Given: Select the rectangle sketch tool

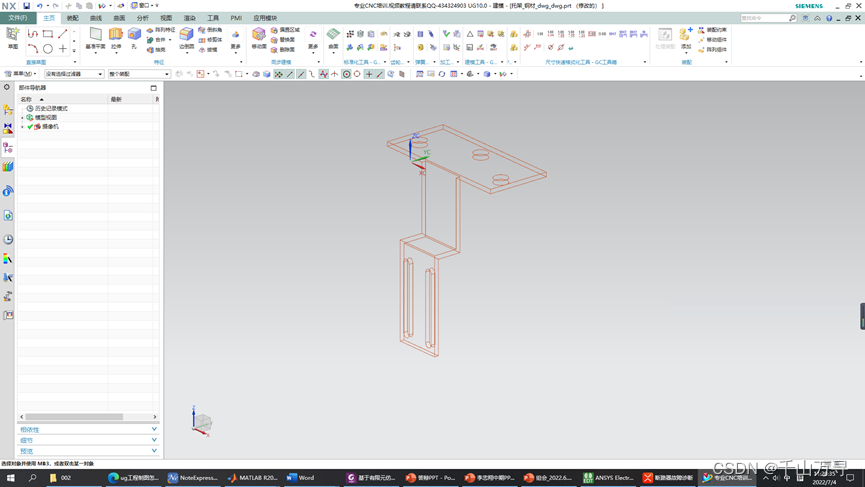Looking at the screenshot, I should coord(48,34).
